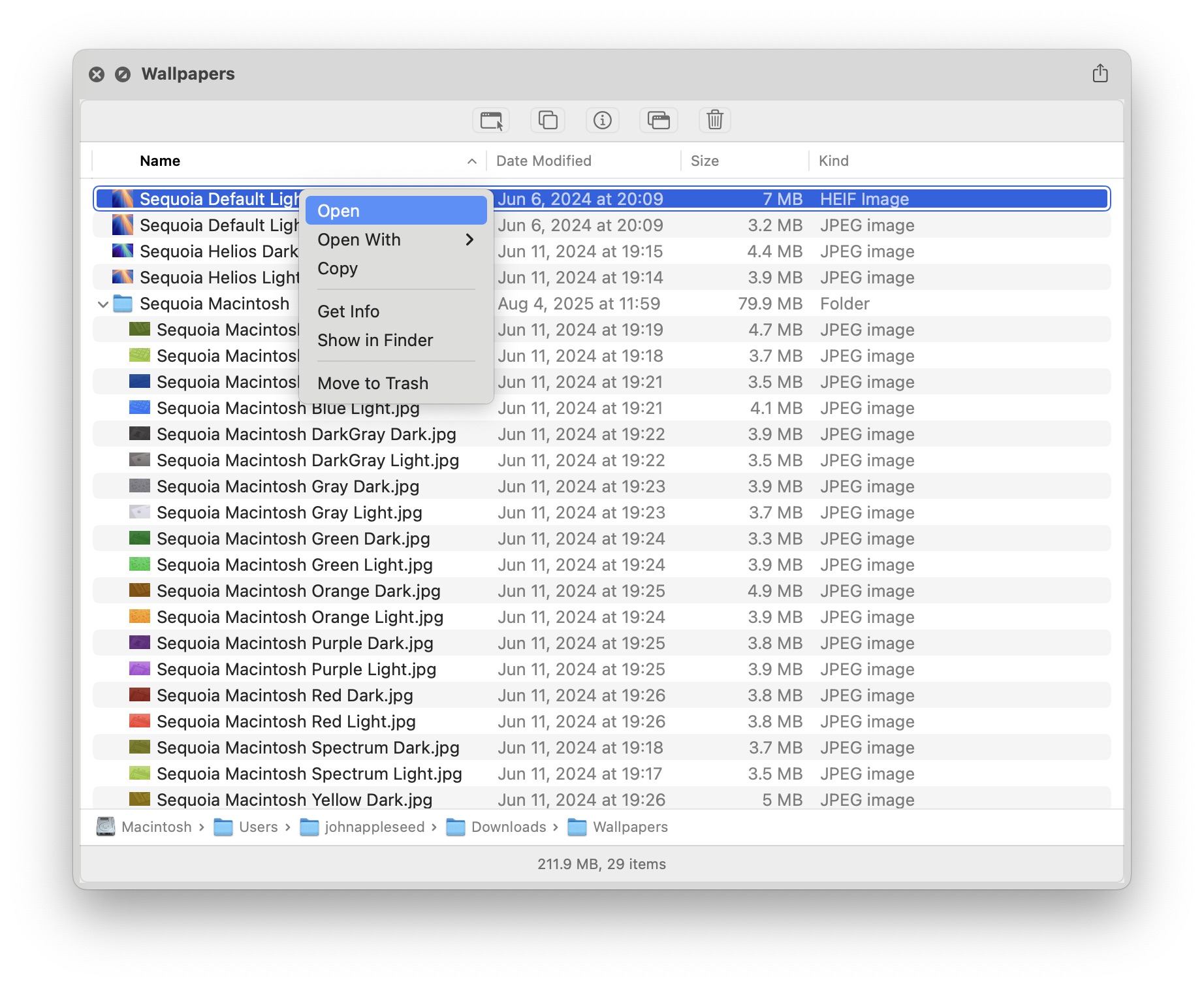Screen dimensions: 1204x986
Task: Collapse the Sequoia Macintosh folder
Action: 103,304
